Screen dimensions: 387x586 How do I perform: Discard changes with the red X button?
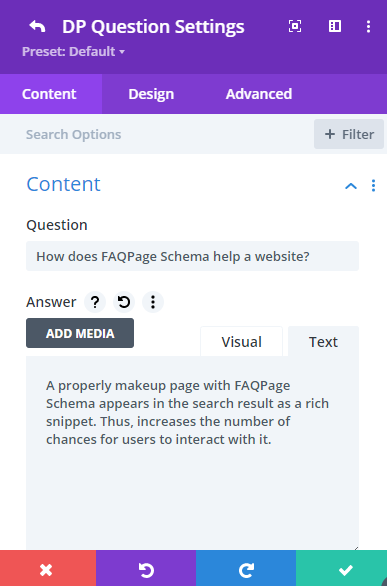[x=48, y=568]
